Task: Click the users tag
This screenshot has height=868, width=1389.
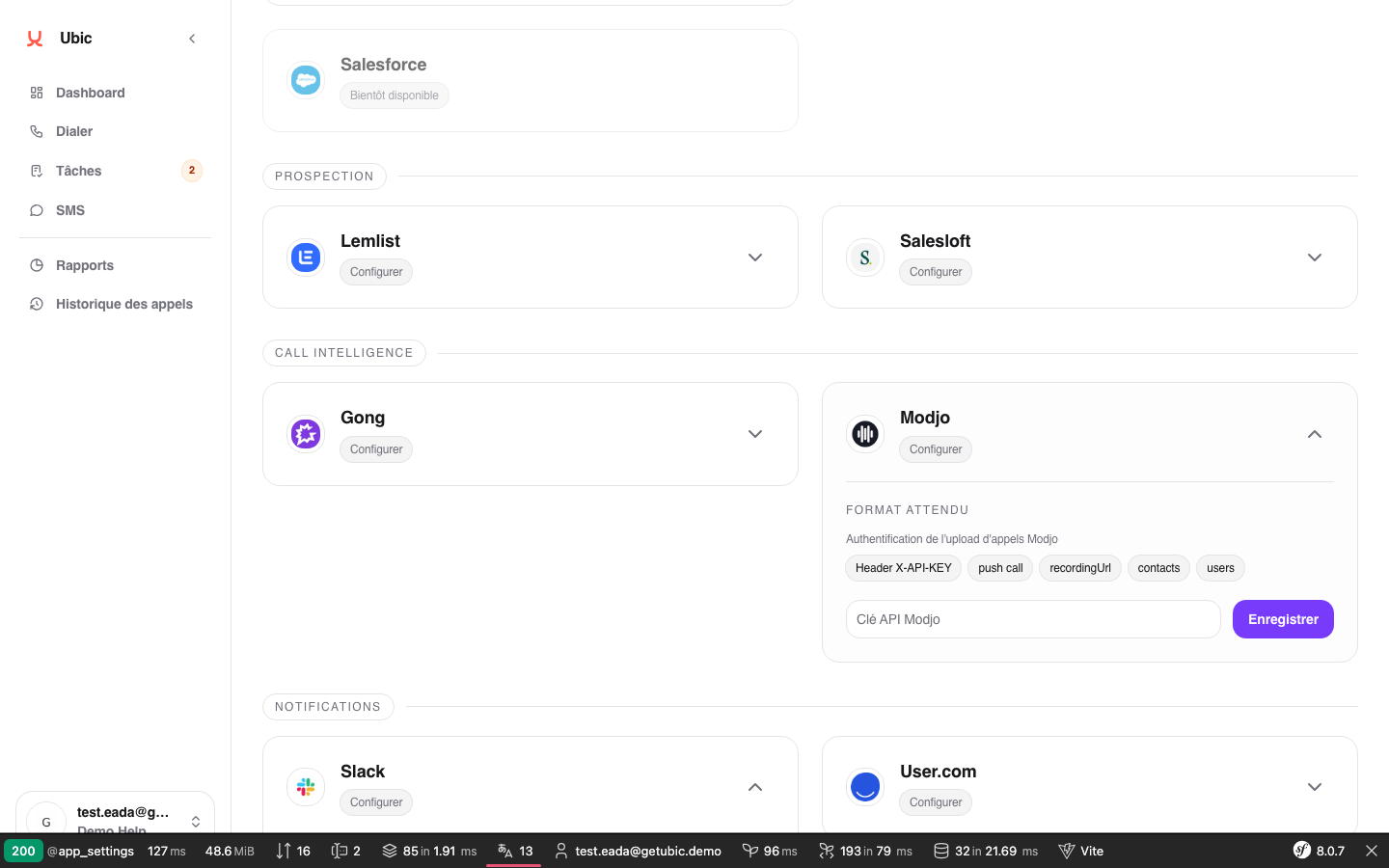Action: click(1220, 568)
